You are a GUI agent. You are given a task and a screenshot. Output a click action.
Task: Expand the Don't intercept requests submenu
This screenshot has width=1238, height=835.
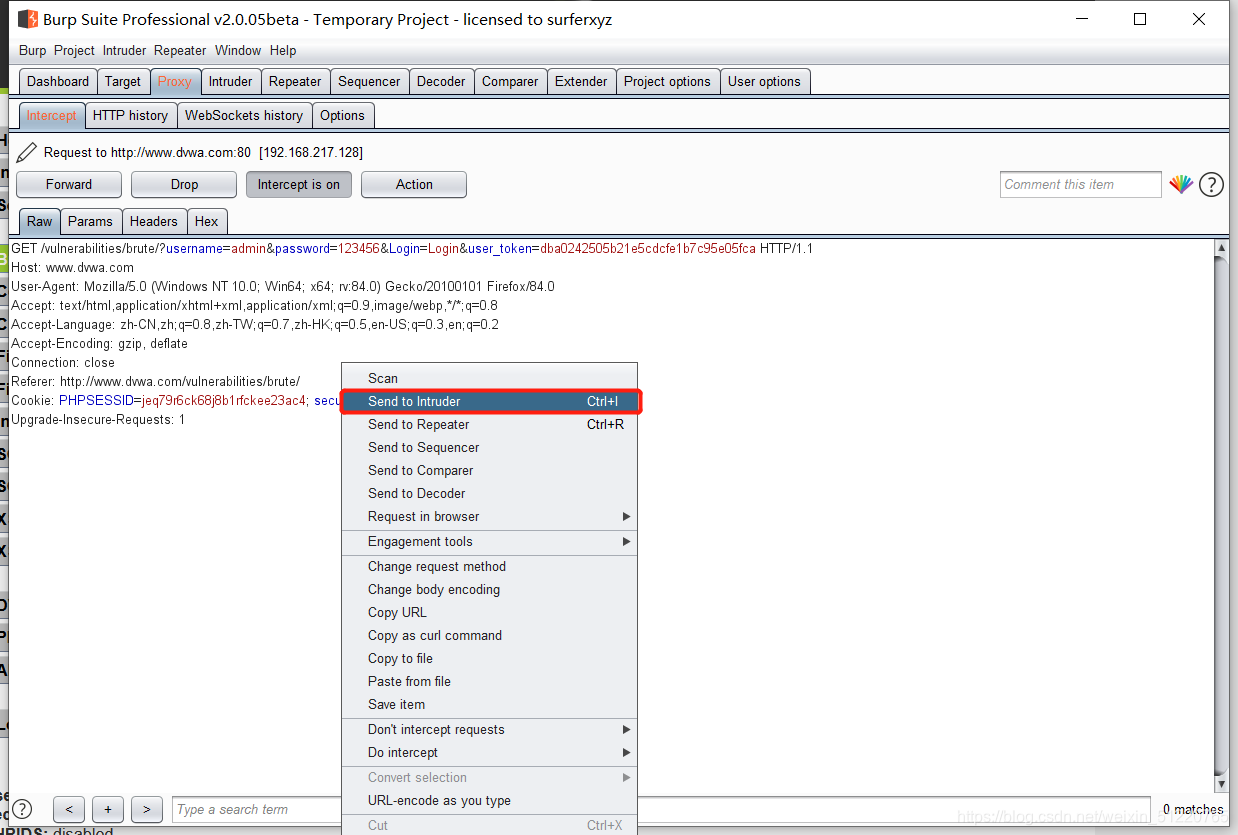pyautogui.click(x=489, y=729)
